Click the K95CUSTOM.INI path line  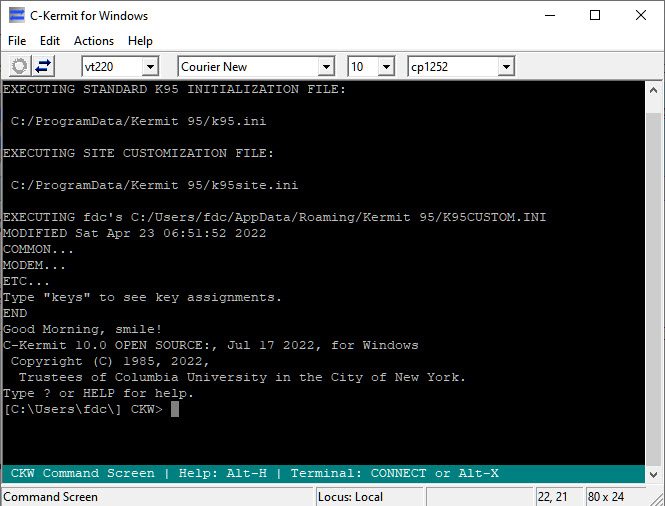(274, 217)
